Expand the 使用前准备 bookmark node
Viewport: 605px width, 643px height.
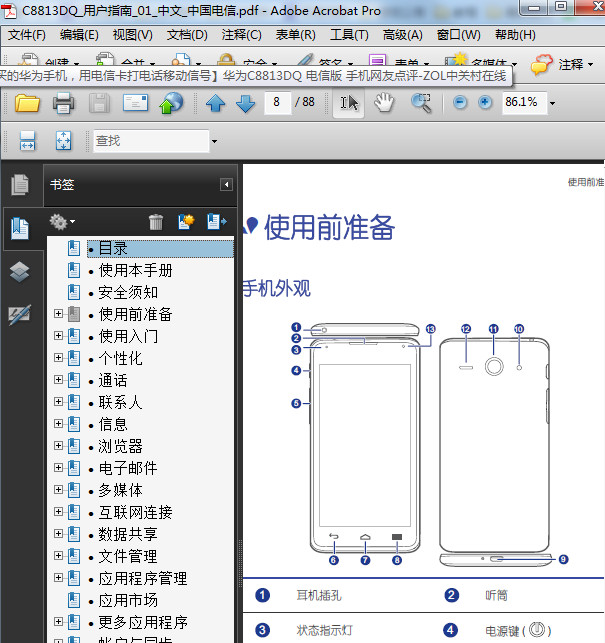pos(58,314)
